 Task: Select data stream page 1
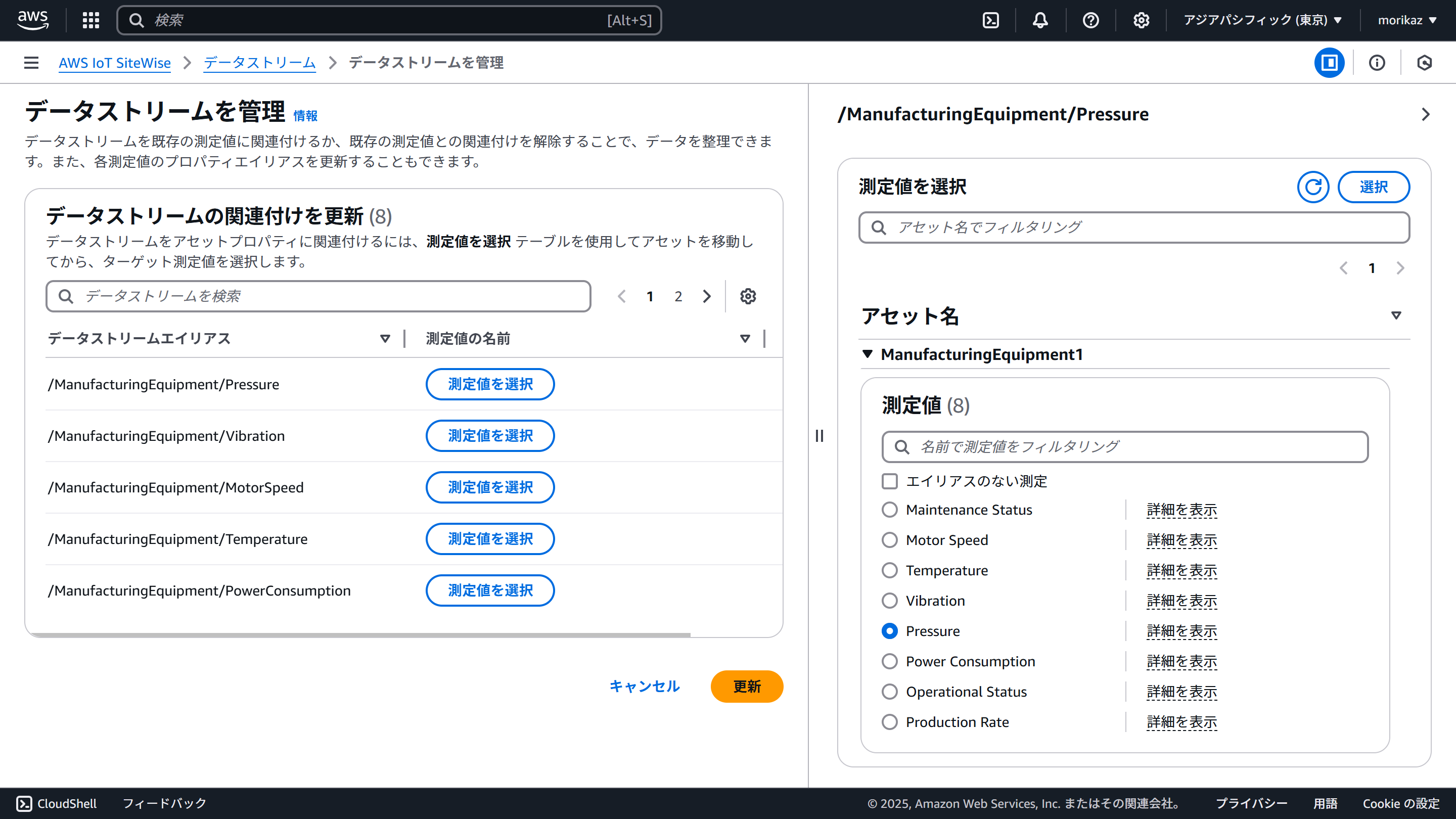[x=650, y=296]
